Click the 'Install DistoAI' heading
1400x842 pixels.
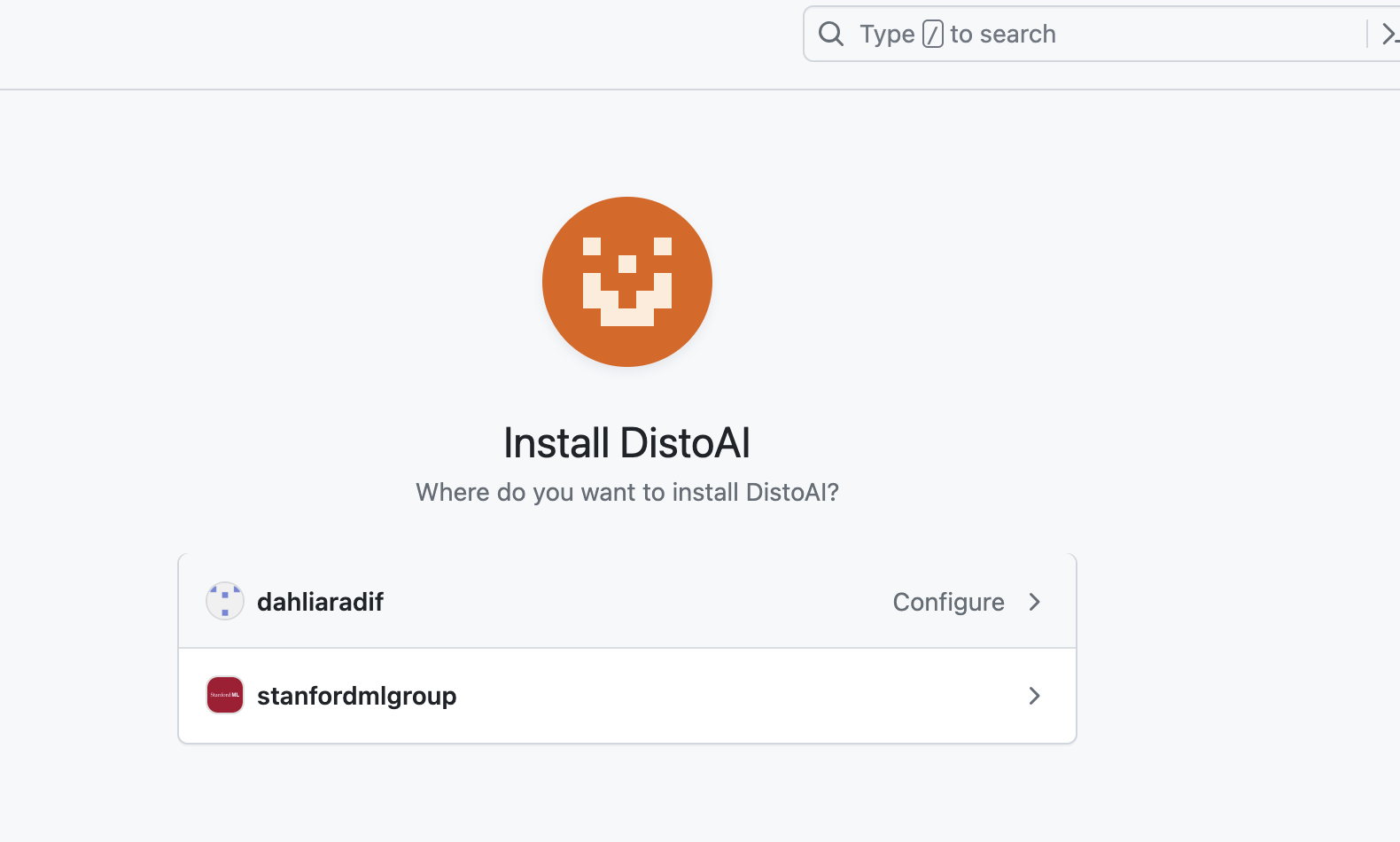(x=627, y=442)
